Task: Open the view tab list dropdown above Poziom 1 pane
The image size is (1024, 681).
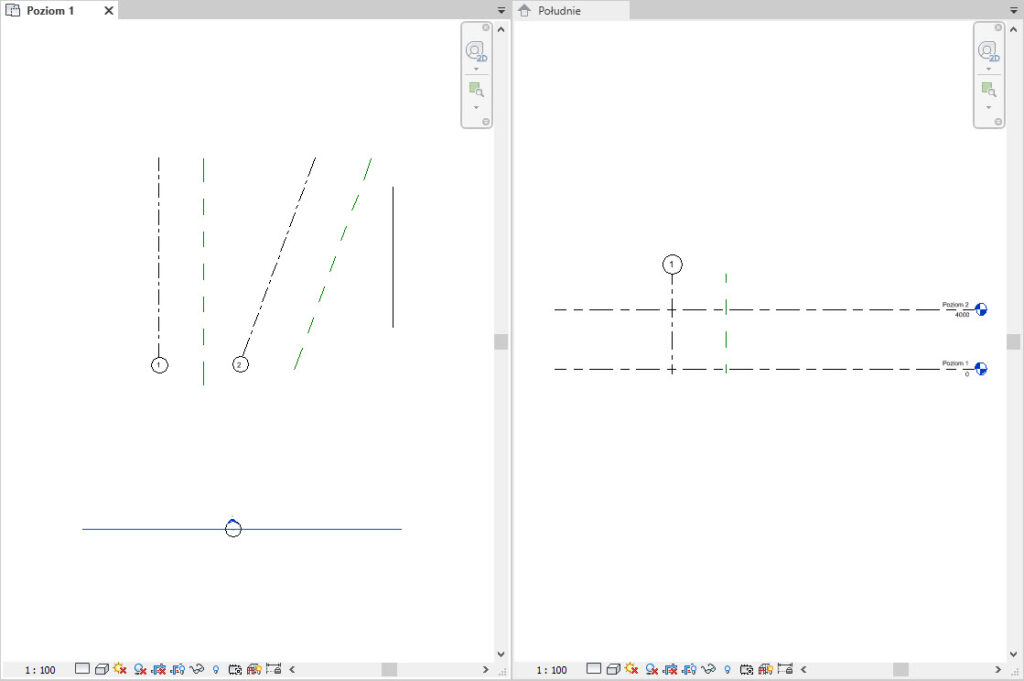Action: (502, 10)
